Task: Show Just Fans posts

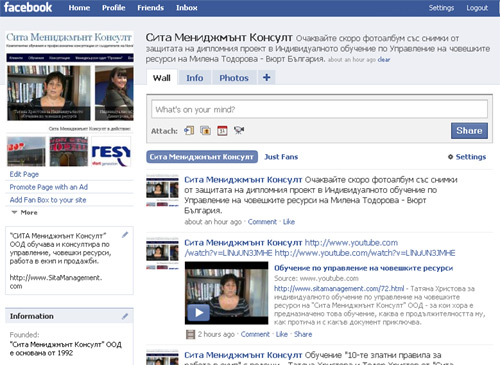Action: coord(281,157)
